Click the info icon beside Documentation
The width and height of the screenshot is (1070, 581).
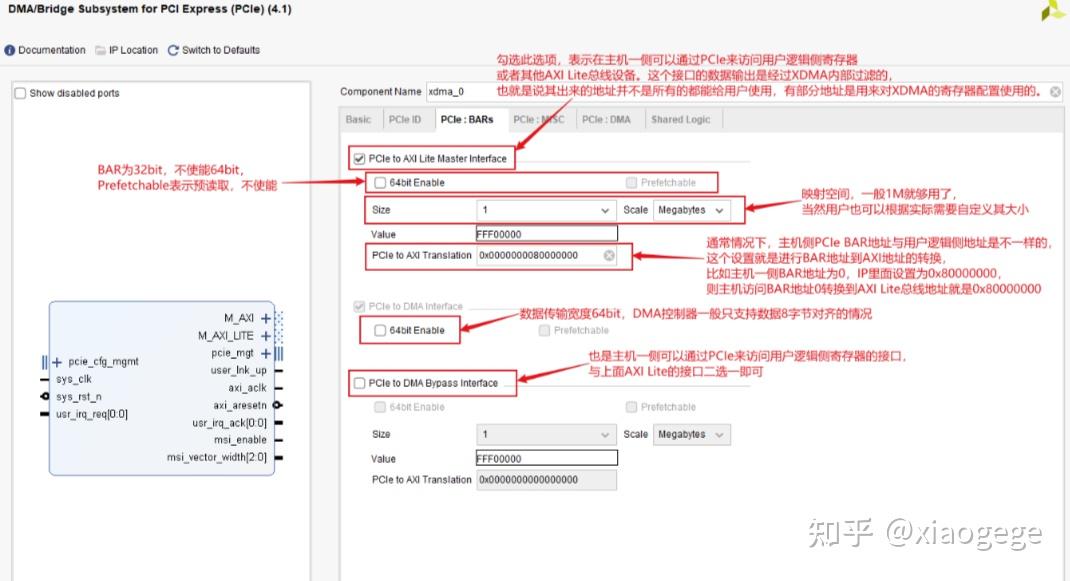pyautogui.click(x=10, y=50)
